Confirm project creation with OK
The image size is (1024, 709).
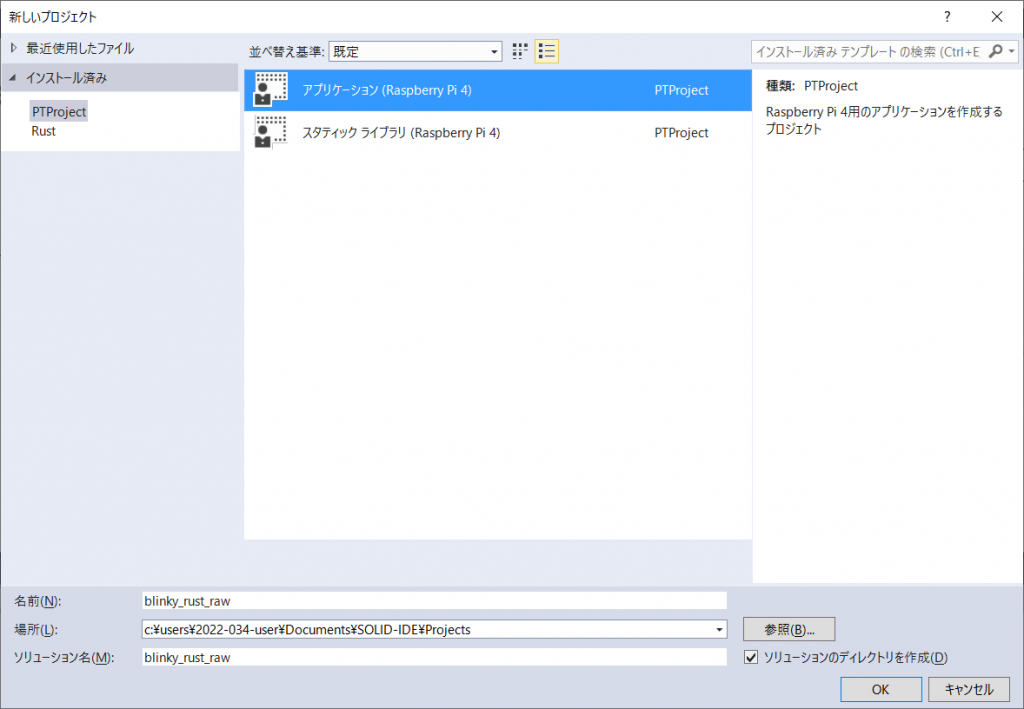(879, 689)
